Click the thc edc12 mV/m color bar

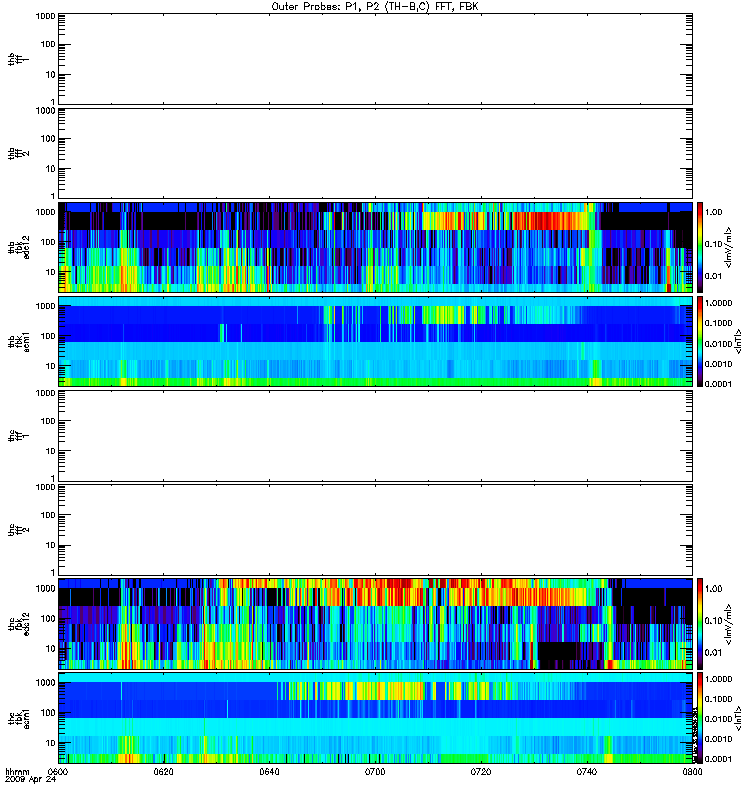coord(700,624)
